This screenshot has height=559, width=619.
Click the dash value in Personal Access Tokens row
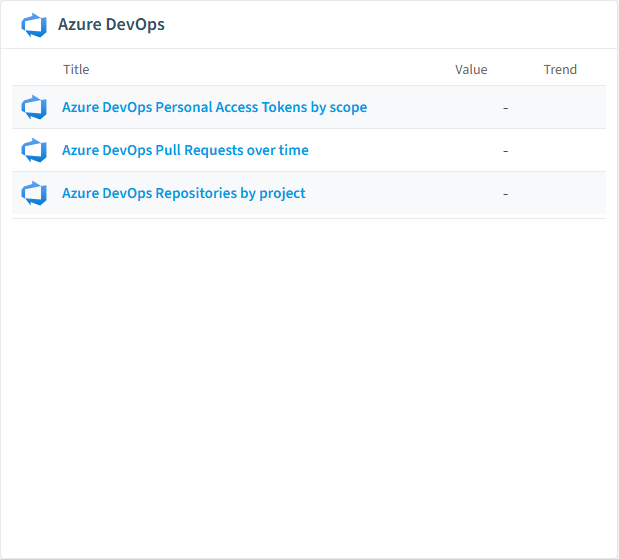[505, 108]
